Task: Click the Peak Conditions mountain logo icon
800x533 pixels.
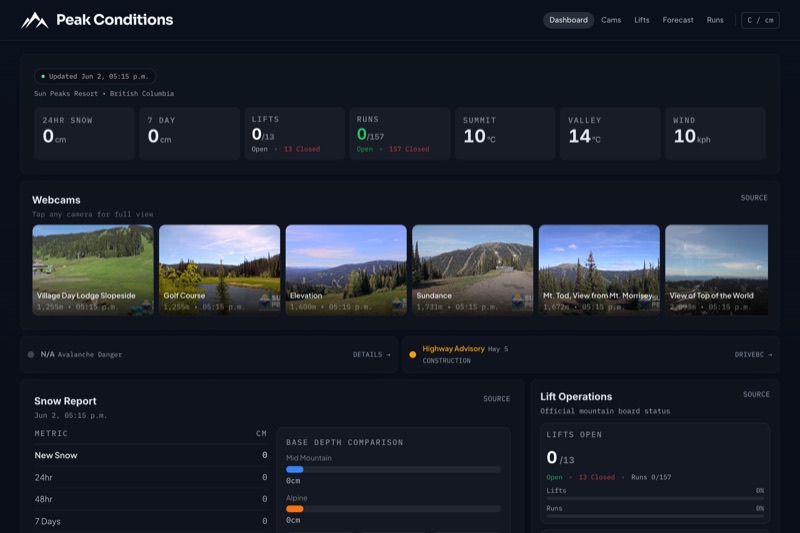Action: (x=34, y=20)
